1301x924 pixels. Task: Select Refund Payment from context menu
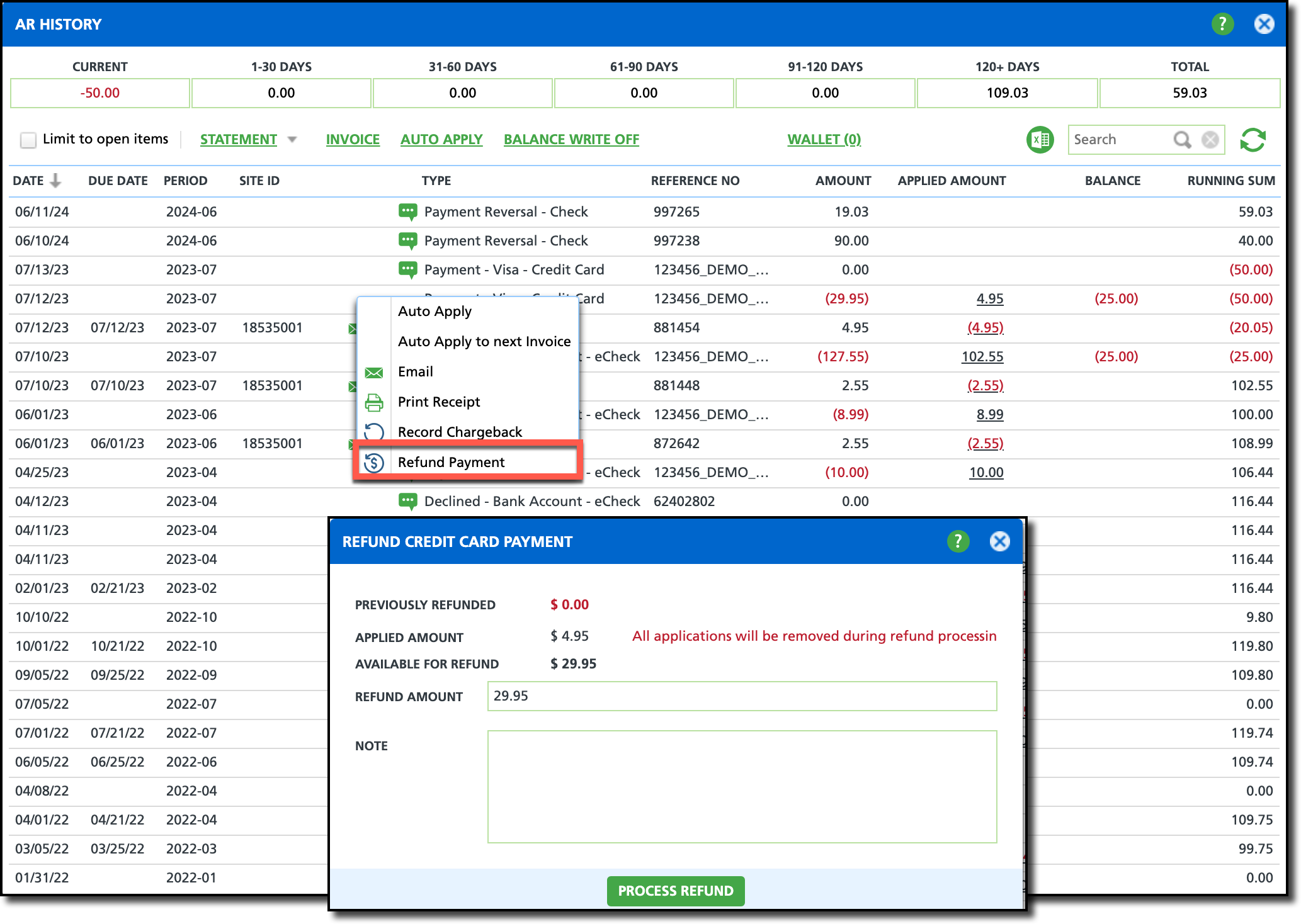(x=451, y=462)
